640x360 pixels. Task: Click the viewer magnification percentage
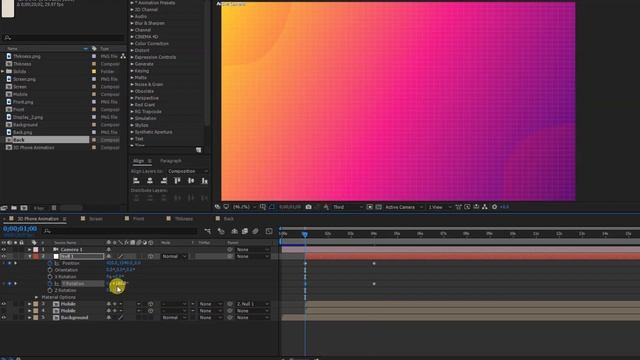[x=241, y=207]
